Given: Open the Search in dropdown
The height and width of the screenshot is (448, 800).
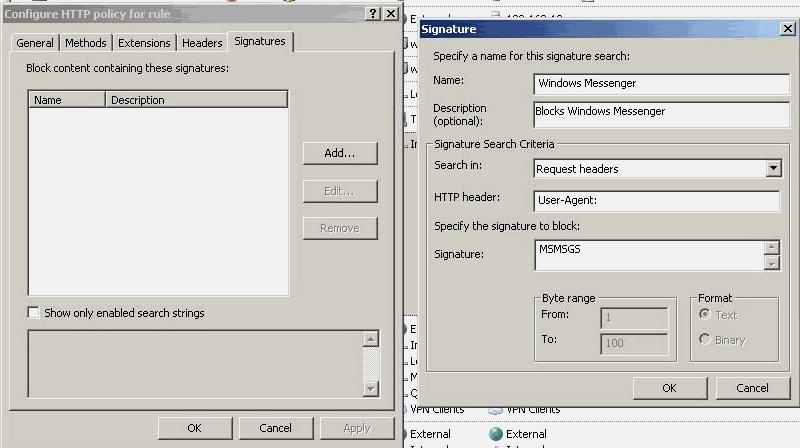Looking at the screenshot, I should 772,168.
